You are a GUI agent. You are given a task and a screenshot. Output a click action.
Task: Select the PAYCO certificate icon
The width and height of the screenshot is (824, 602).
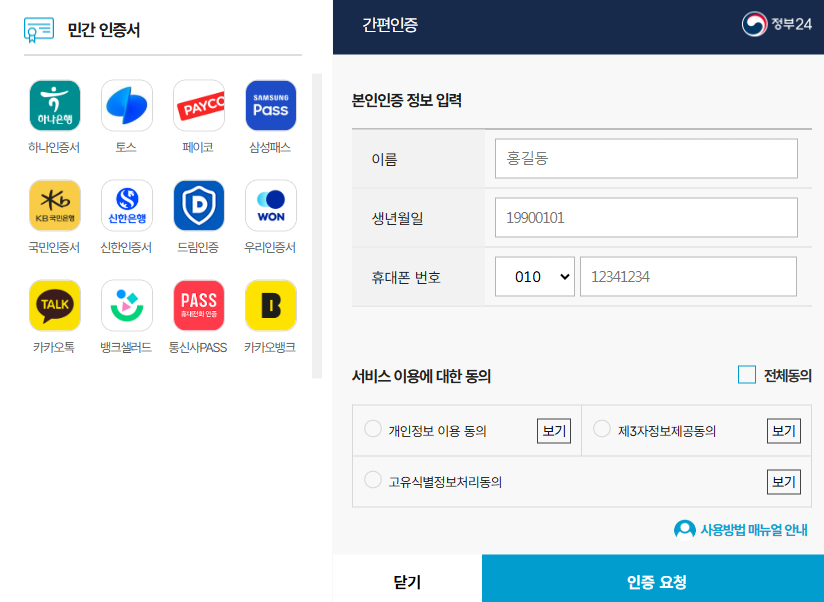(x=198, y=105)
